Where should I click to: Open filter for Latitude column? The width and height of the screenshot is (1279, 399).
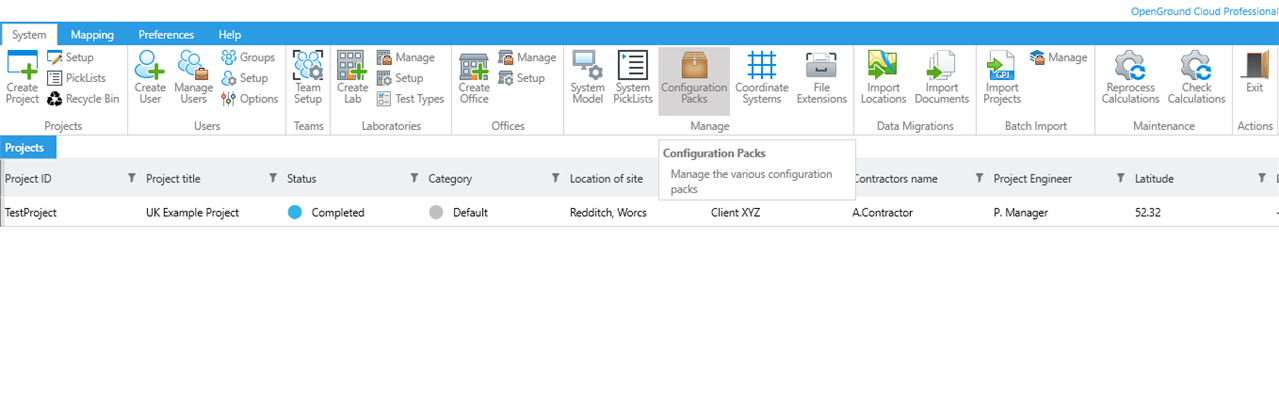1261,178
